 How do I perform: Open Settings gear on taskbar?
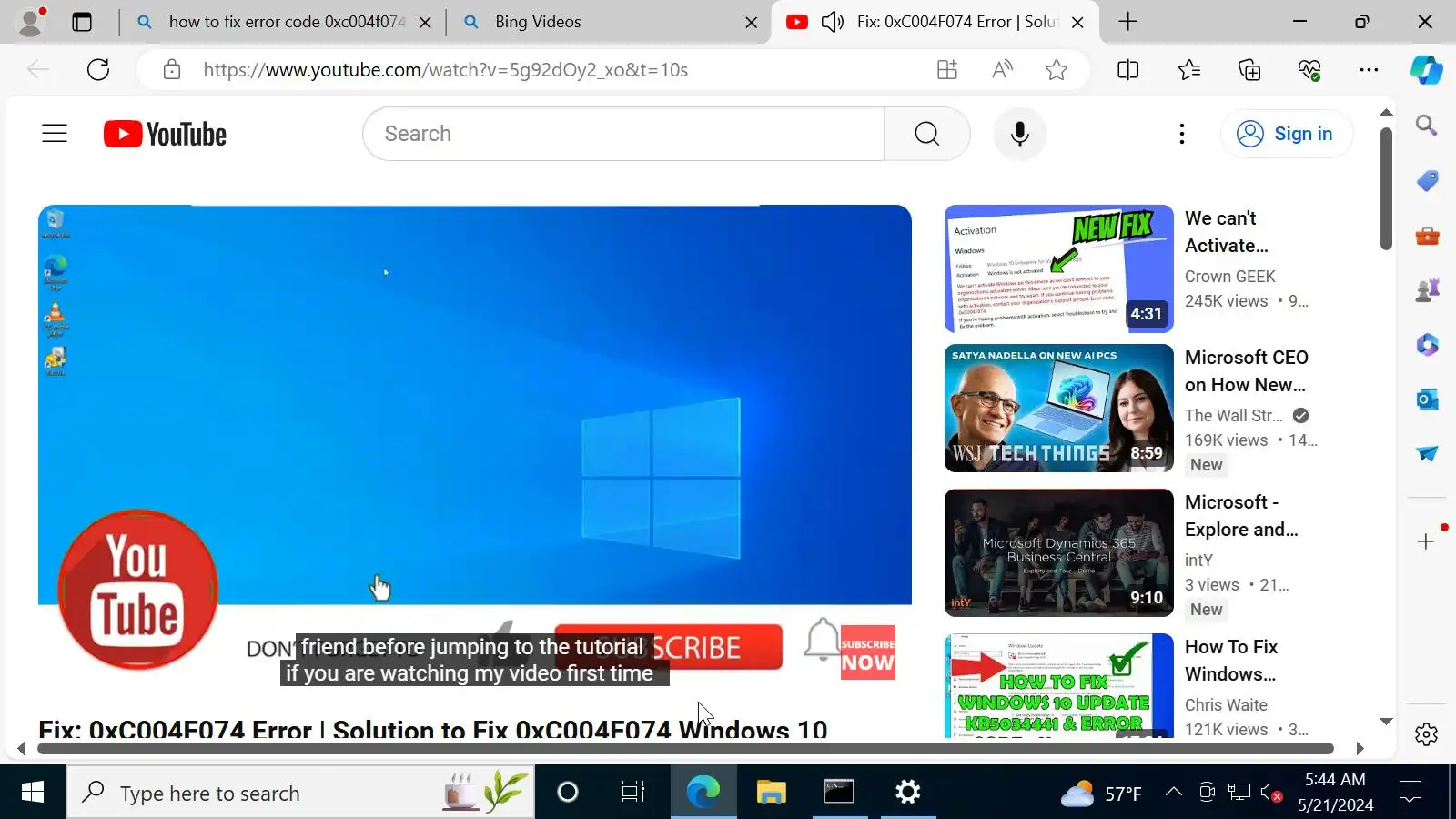pyautogui.click(x=907, y=793)
